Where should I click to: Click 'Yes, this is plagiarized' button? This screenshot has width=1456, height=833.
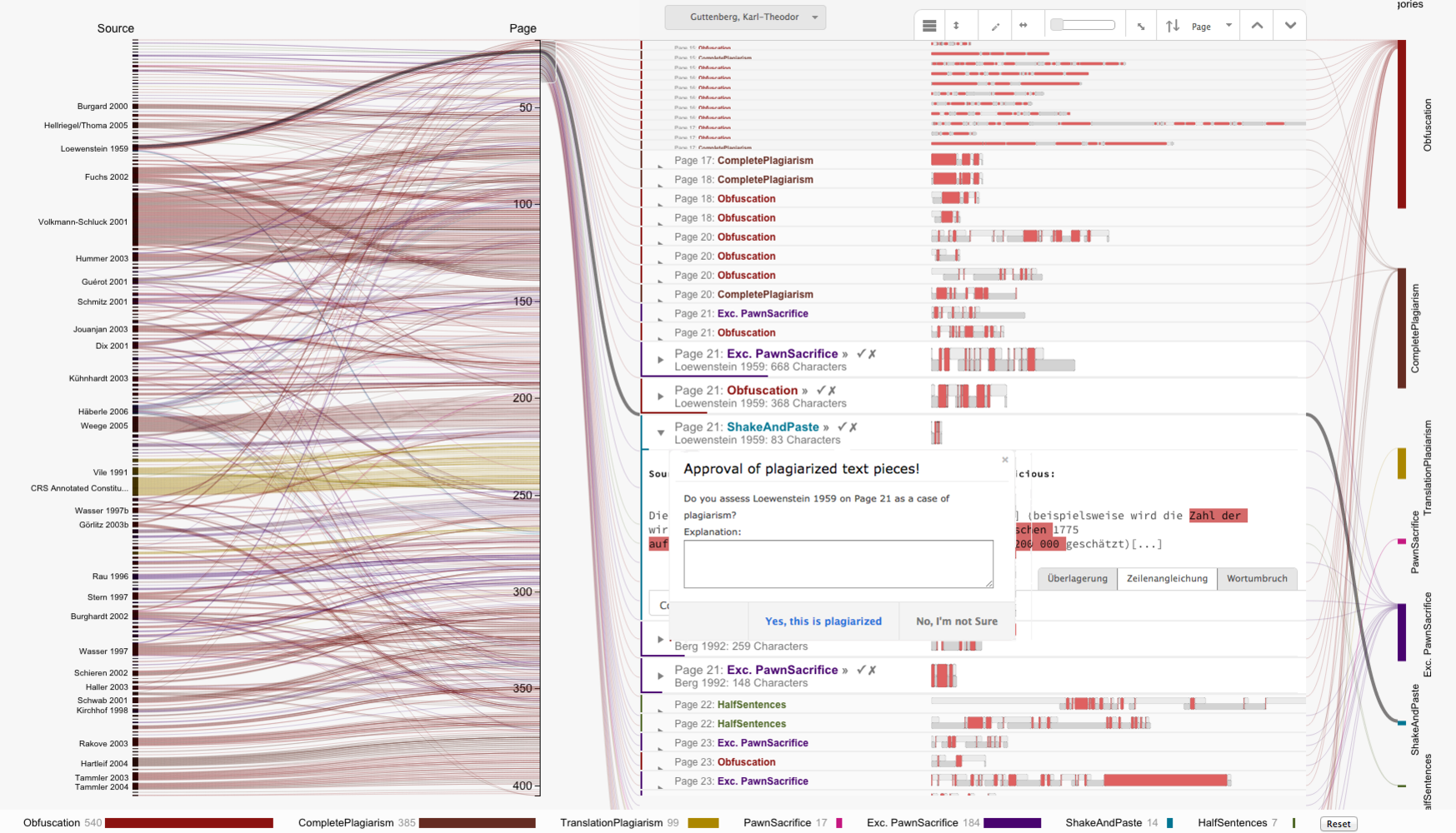coord(823,621)
